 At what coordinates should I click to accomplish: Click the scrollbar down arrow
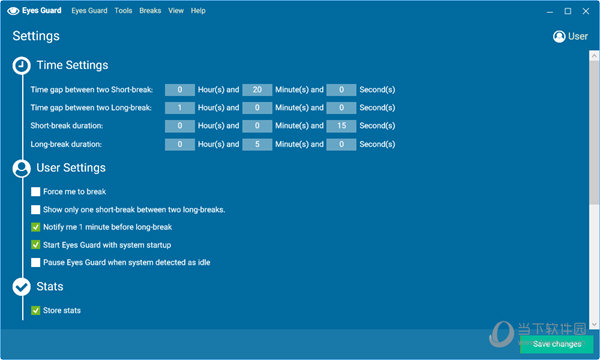point(594,324)
